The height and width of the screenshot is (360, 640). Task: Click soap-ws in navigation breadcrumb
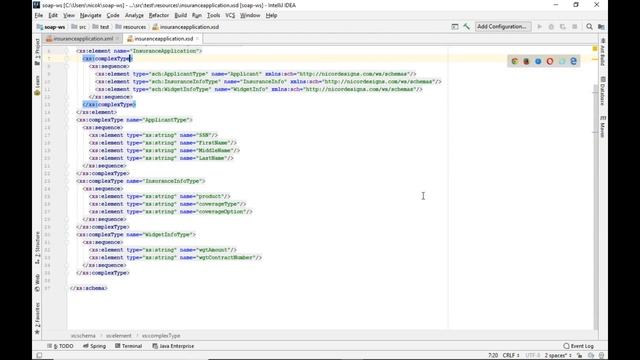click(51, 27)
